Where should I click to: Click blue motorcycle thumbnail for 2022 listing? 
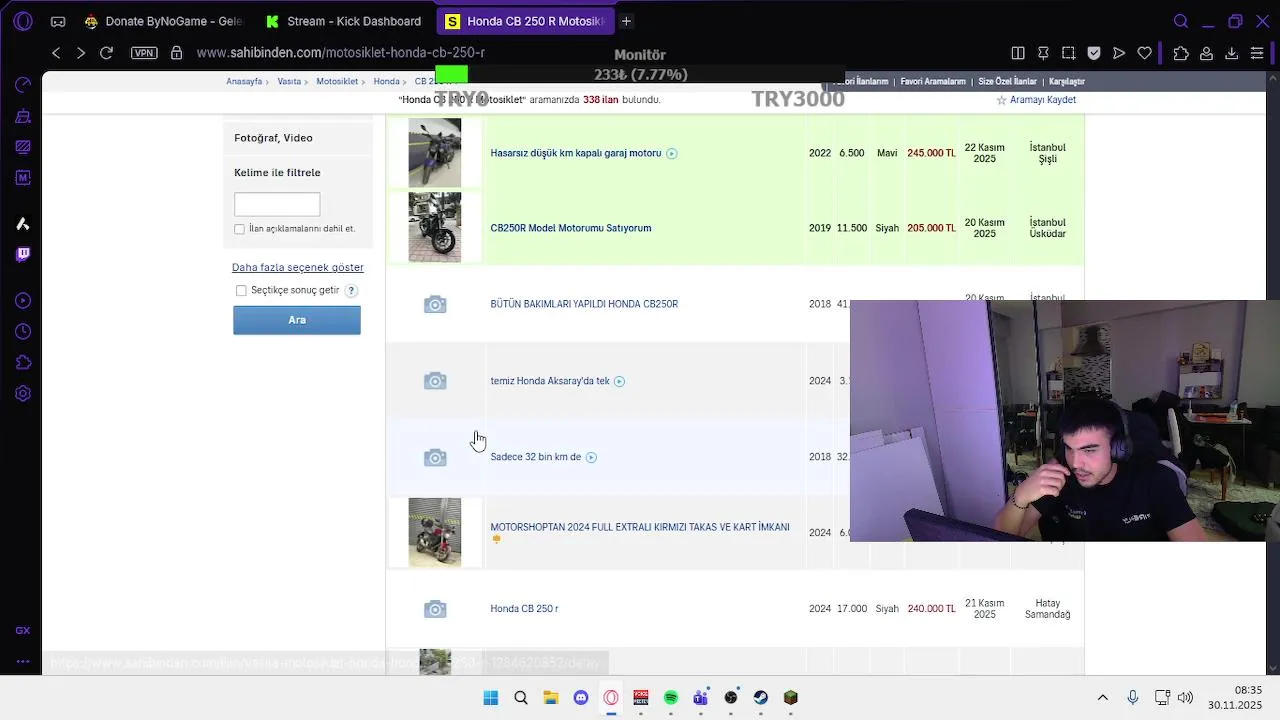click(435, 153)
